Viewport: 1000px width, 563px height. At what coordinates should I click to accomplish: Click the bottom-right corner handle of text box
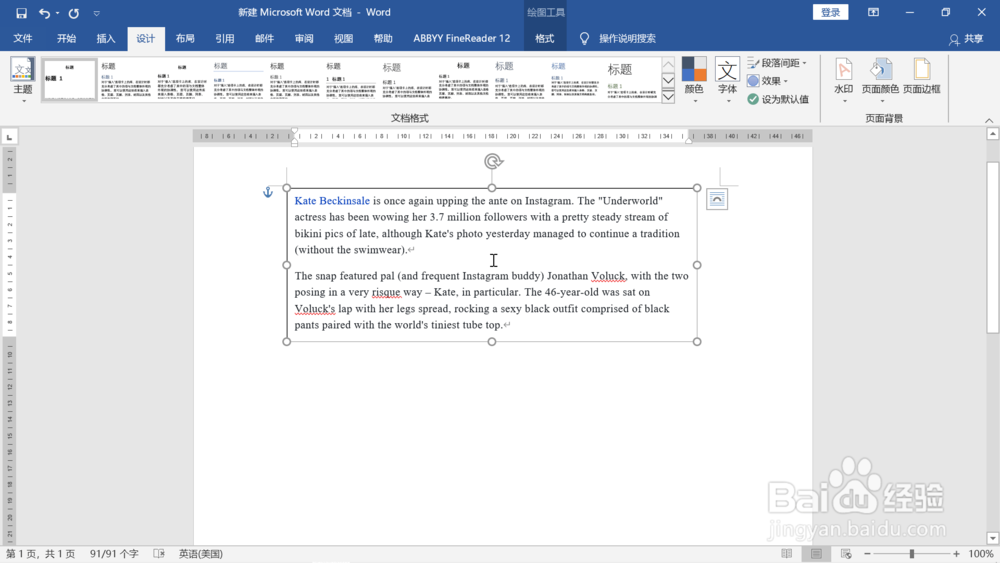point(696,342)
